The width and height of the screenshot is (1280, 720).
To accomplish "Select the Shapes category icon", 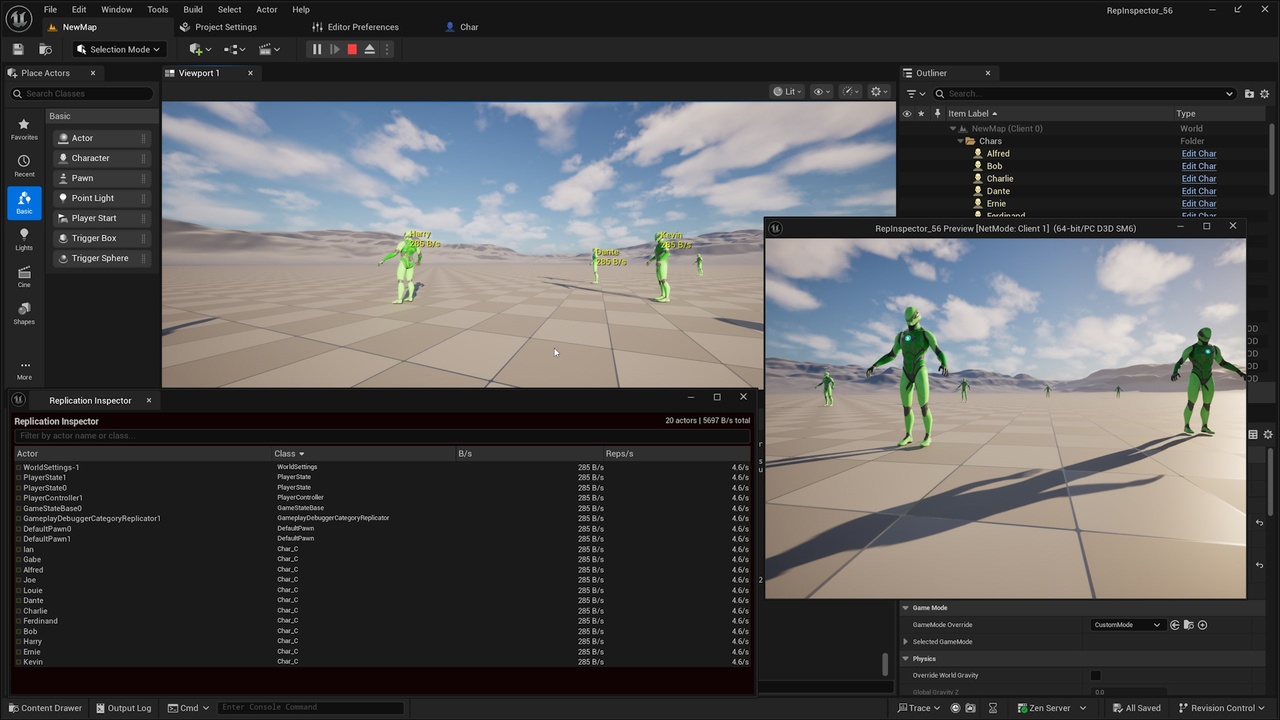I will point(24,313).
